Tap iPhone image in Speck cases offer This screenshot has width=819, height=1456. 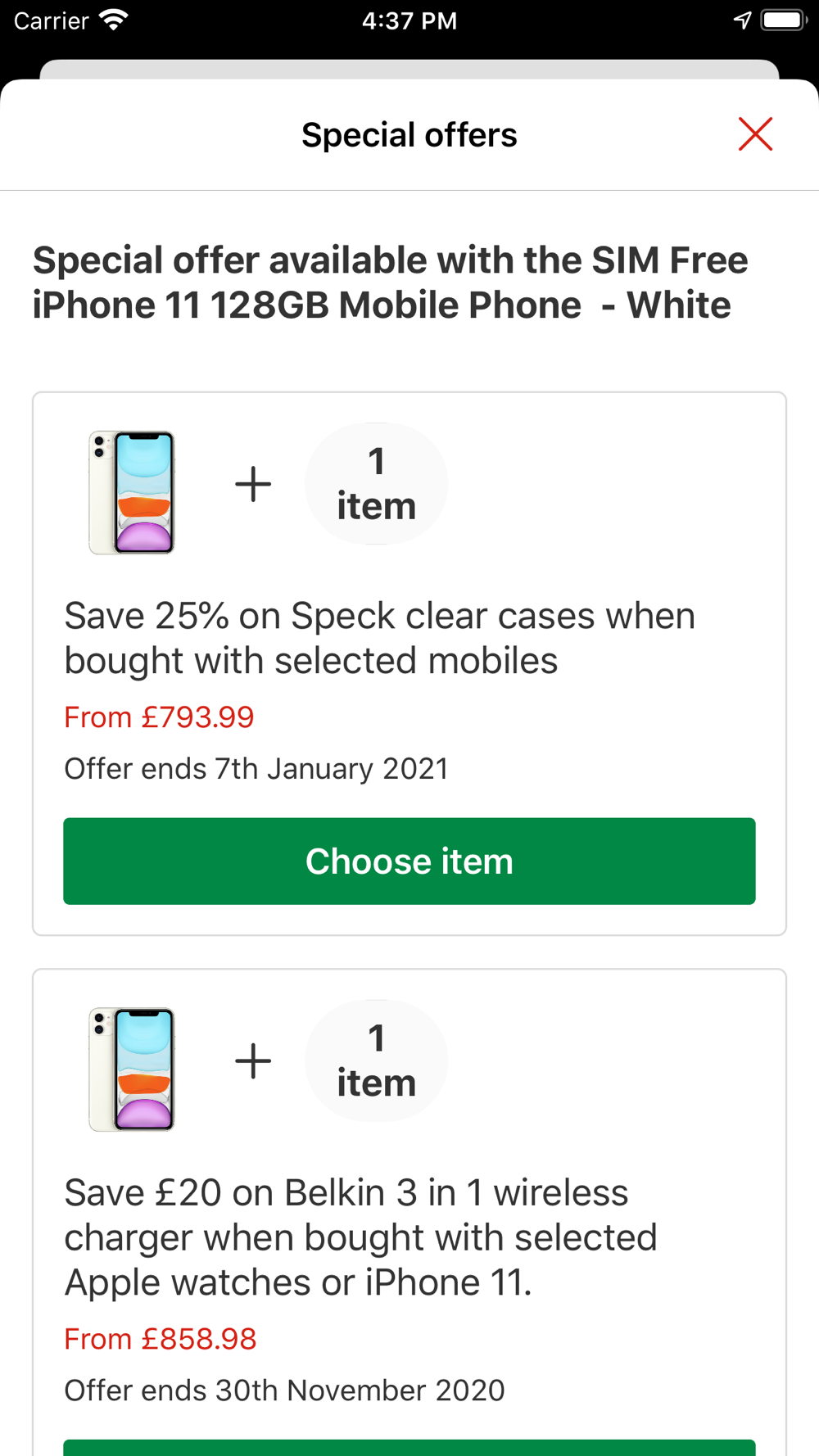pyautogui.click(x=132, y=492)
